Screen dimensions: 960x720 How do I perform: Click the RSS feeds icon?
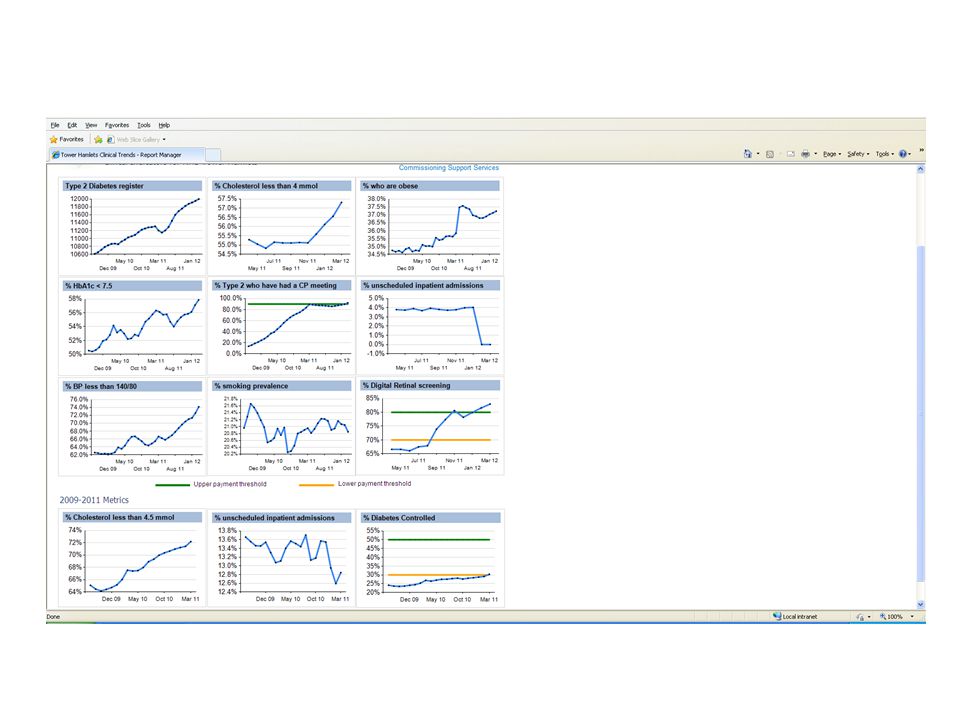(770, 154)
